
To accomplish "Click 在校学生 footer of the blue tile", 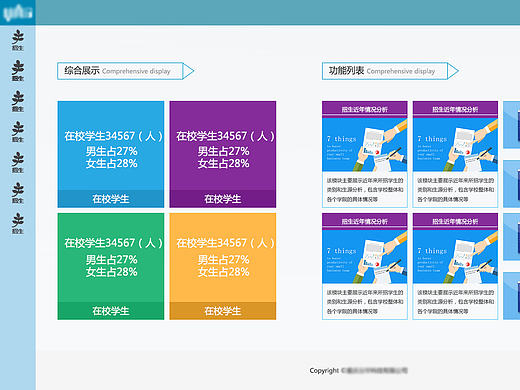I will coord(111,199).
